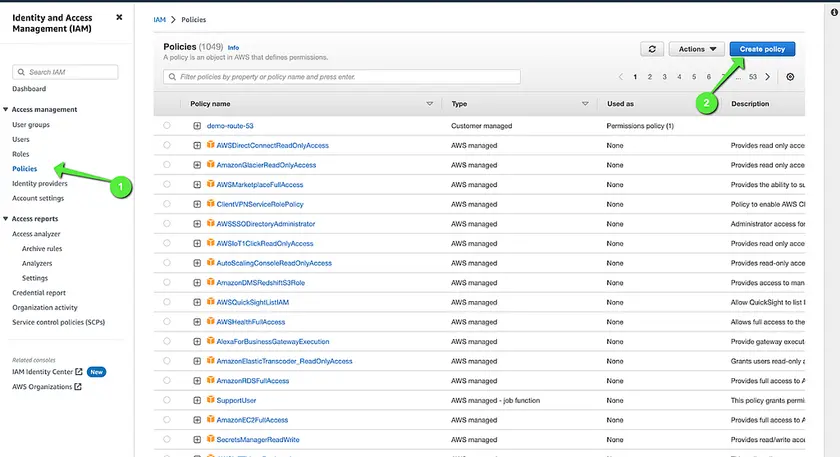Open AWS Organizations external link icon

point(78,386)
